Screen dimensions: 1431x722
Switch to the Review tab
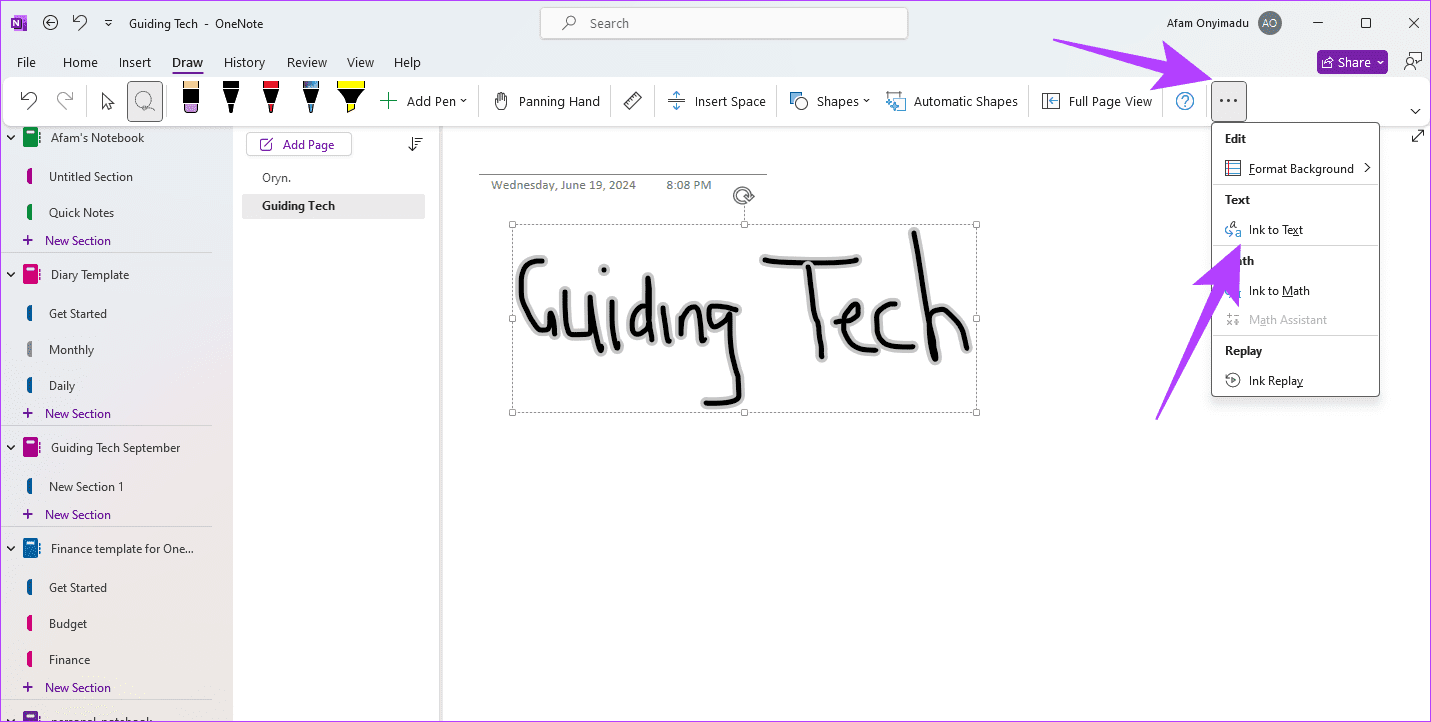pyautogui.click(x=306, y=62)
